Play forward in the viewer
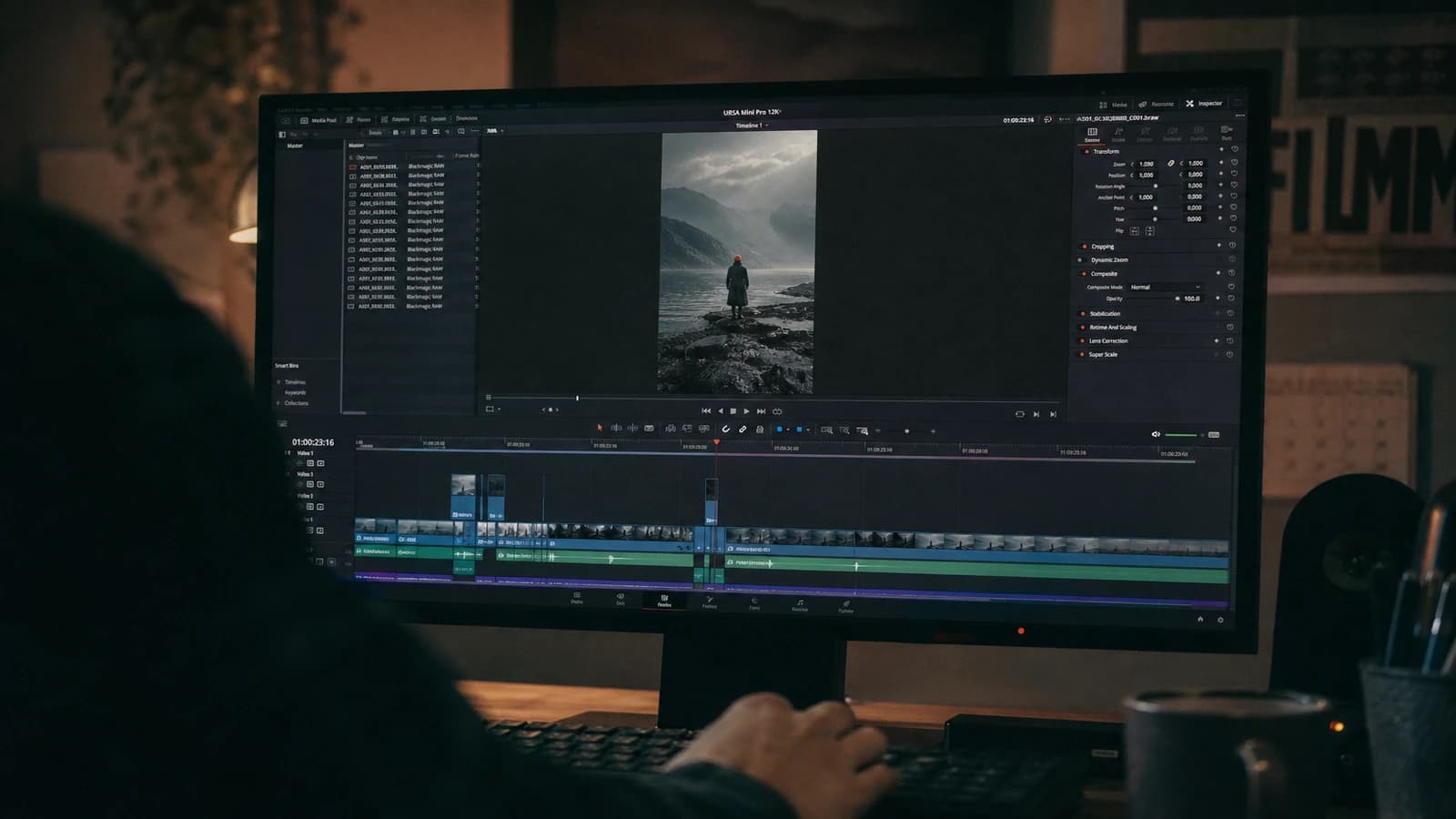 tap(747, 411)
